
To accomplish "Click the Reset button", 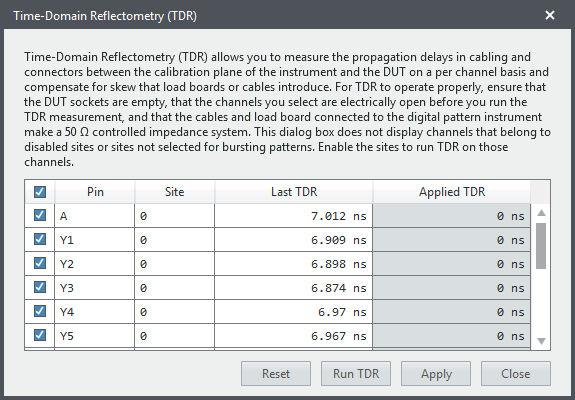I will tap(276, 374).
